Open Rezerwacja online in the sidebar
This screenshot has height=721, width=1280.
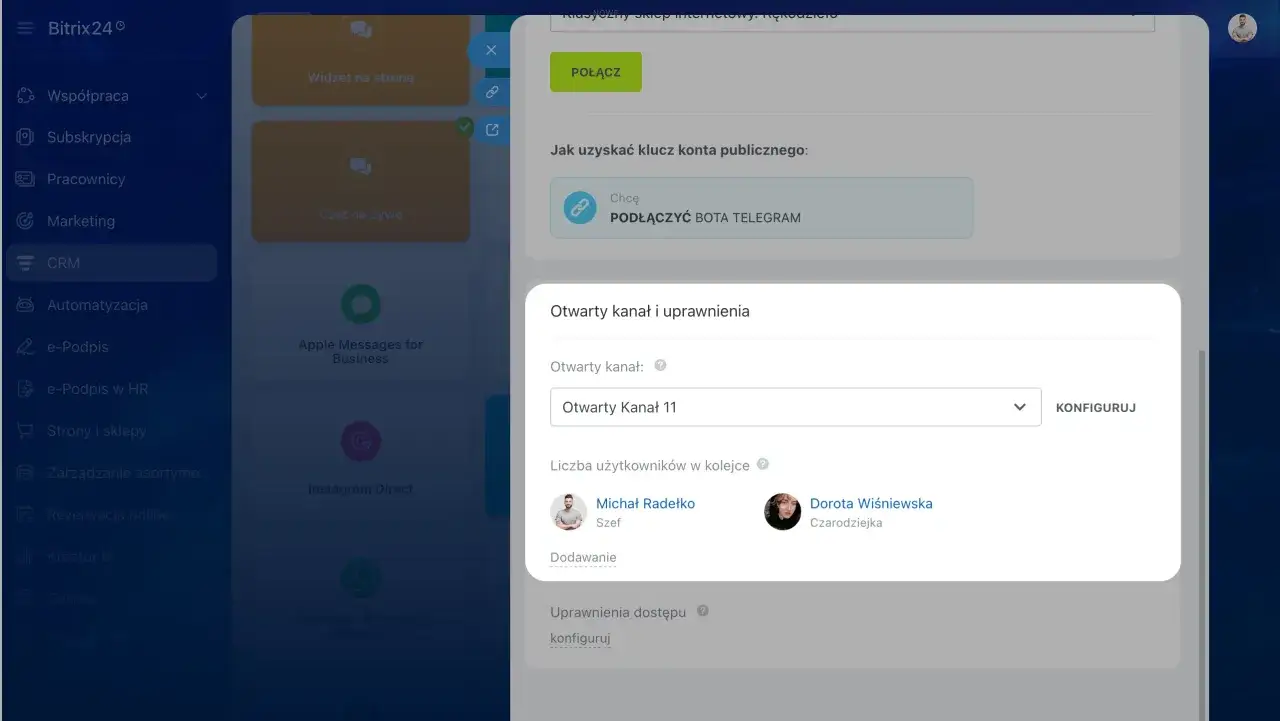pos(109,515)
